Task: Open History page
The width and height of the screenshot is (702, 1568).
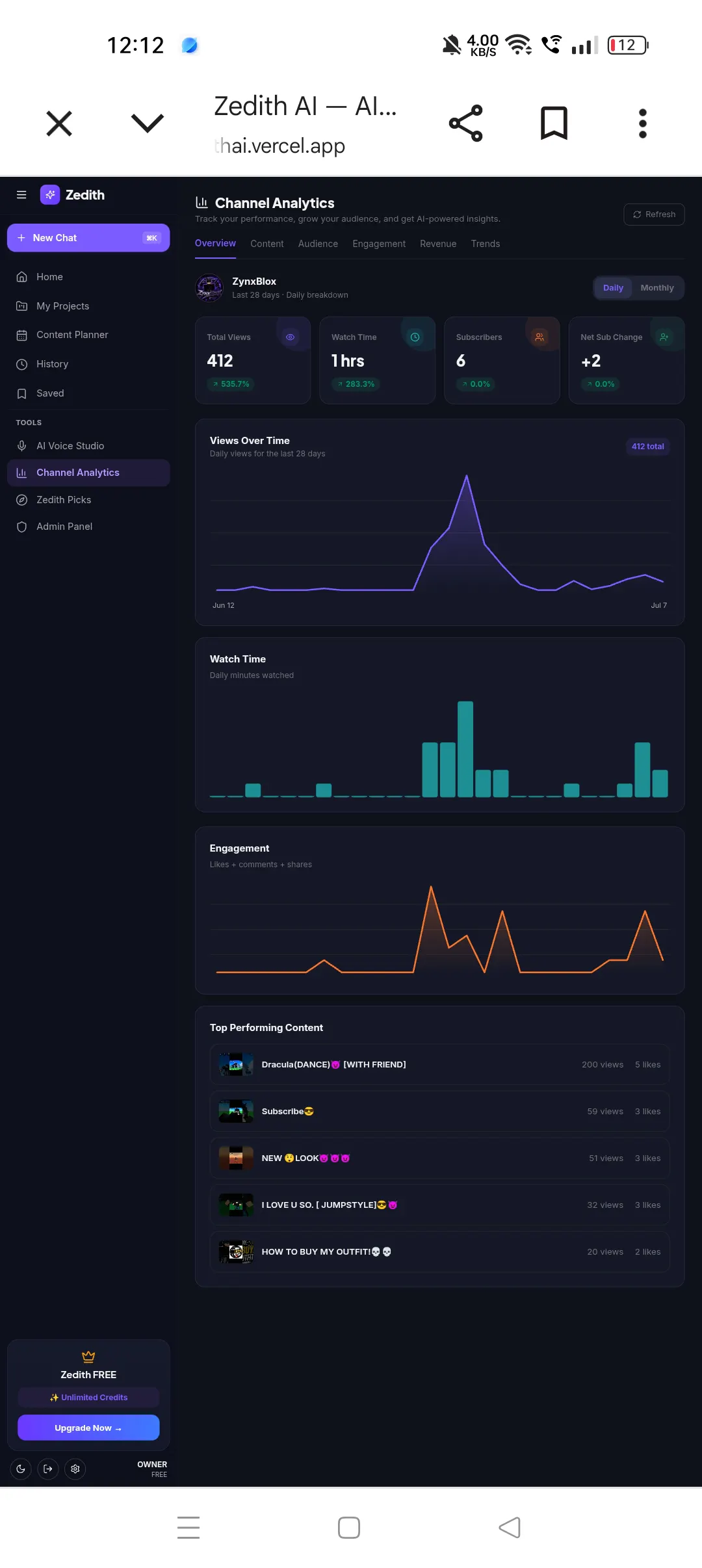Action: 88,364
